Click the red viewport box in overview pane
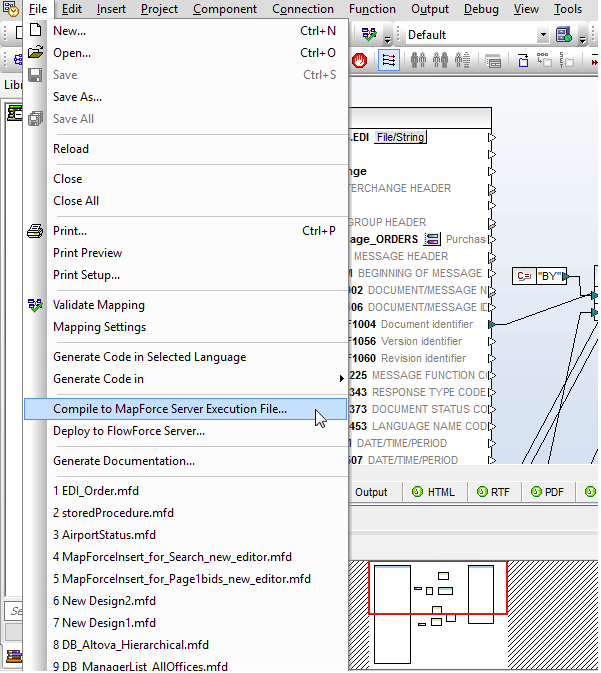601x673 pixels. 438,588
